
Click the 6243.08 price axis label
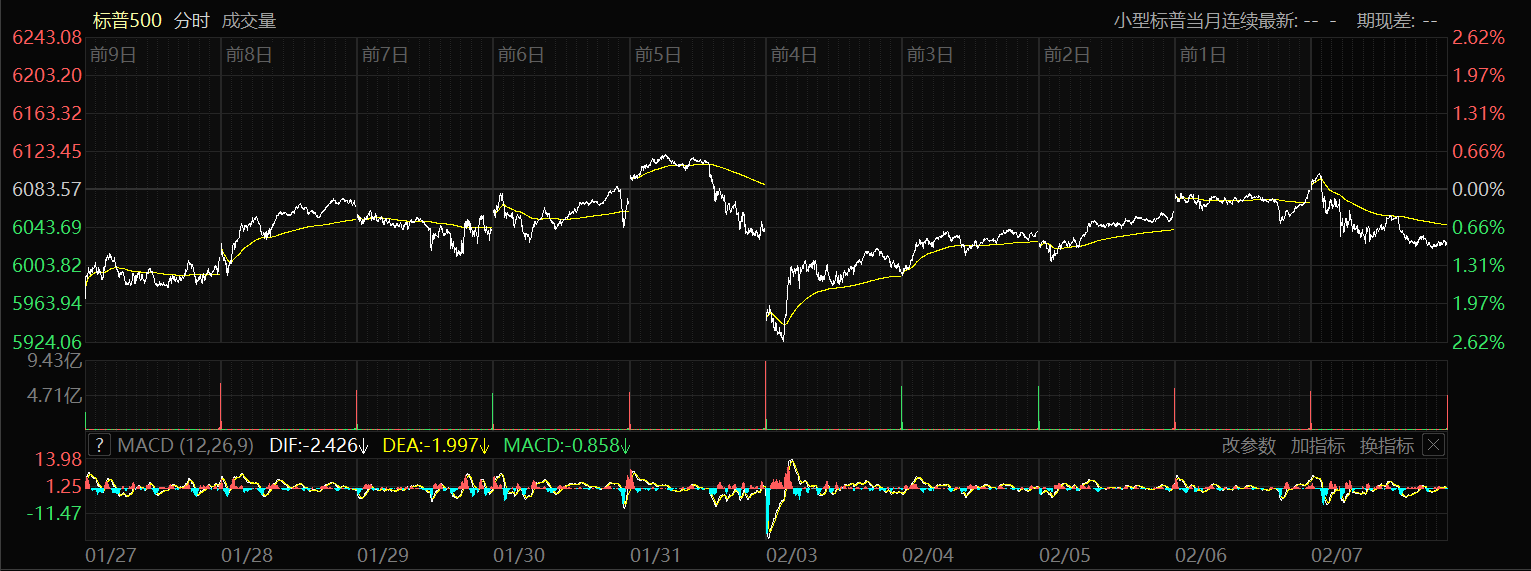click(46, 37)
